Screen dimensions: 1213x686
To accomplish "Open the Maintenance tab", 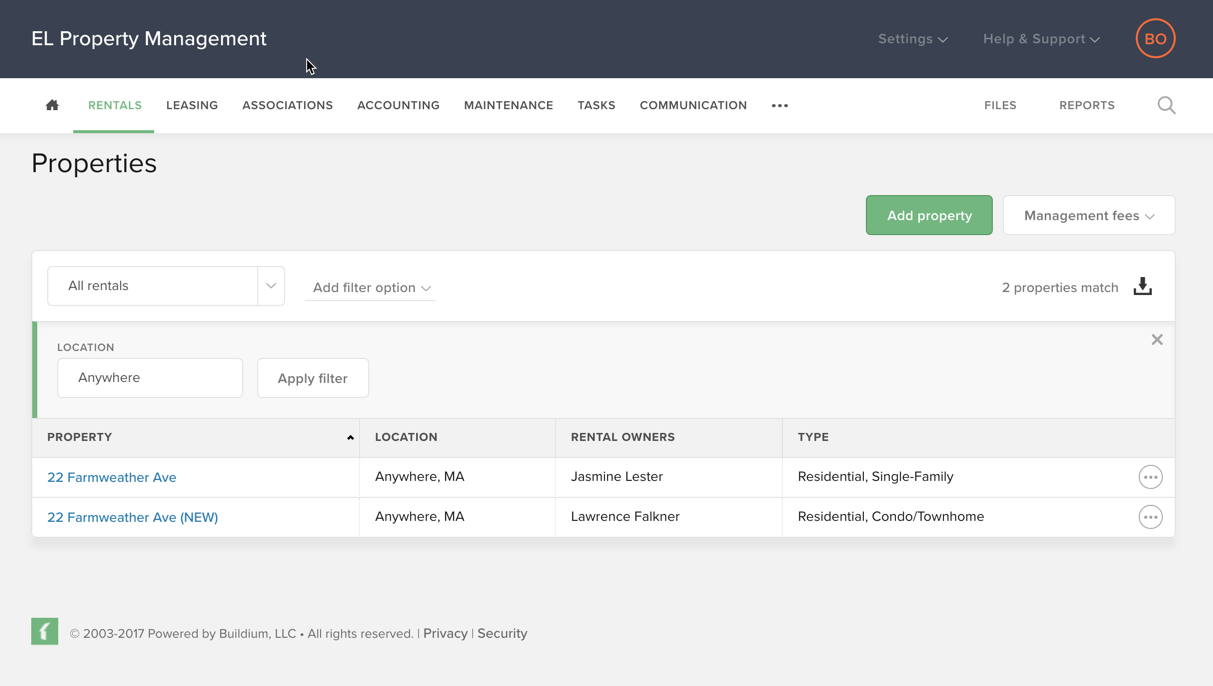I will coord(508,105).
